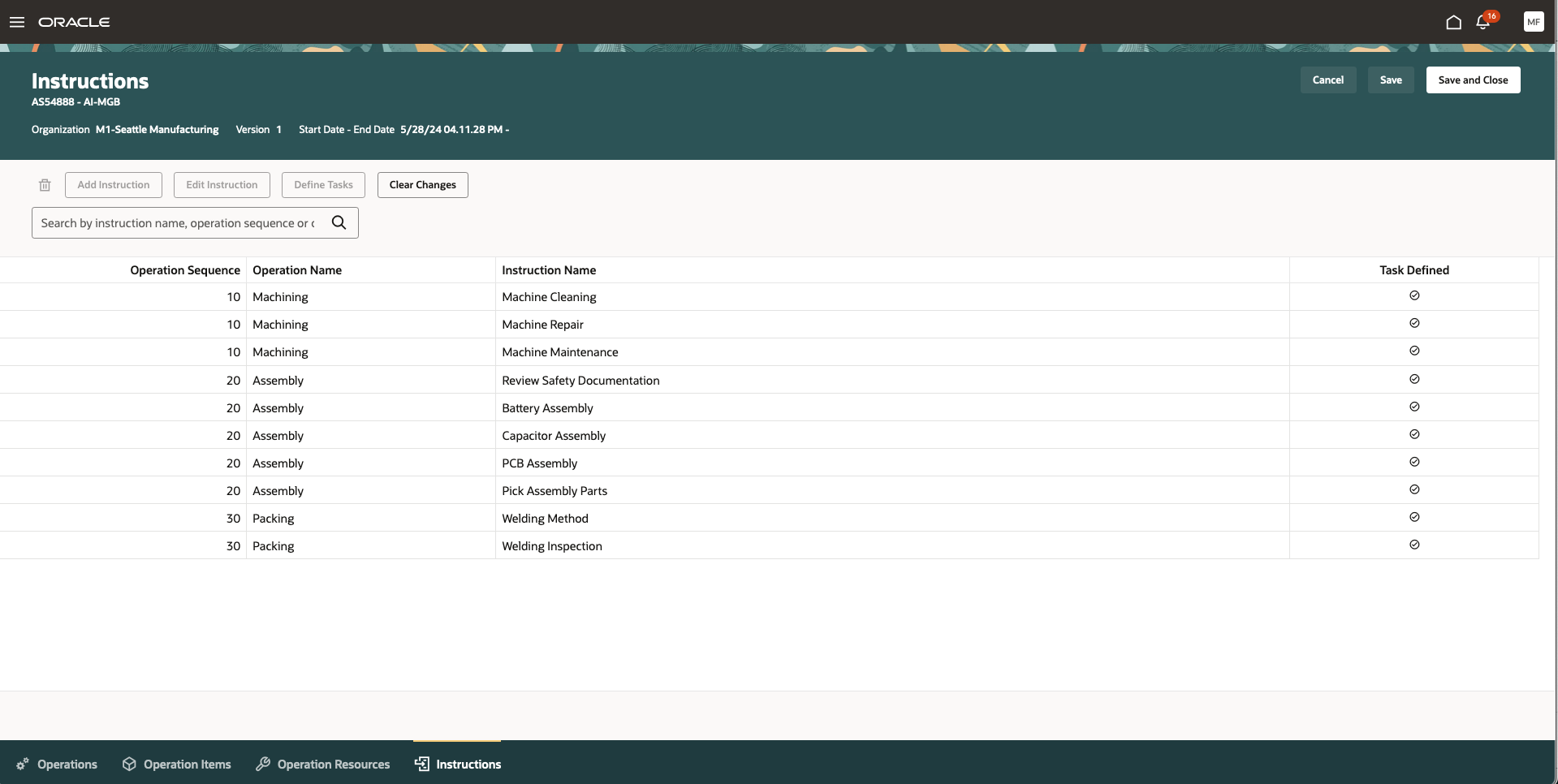Screen dimensions: 1558x784
Task: Select the Machine Maintenance instruction cell
Action: coord(892,352)
